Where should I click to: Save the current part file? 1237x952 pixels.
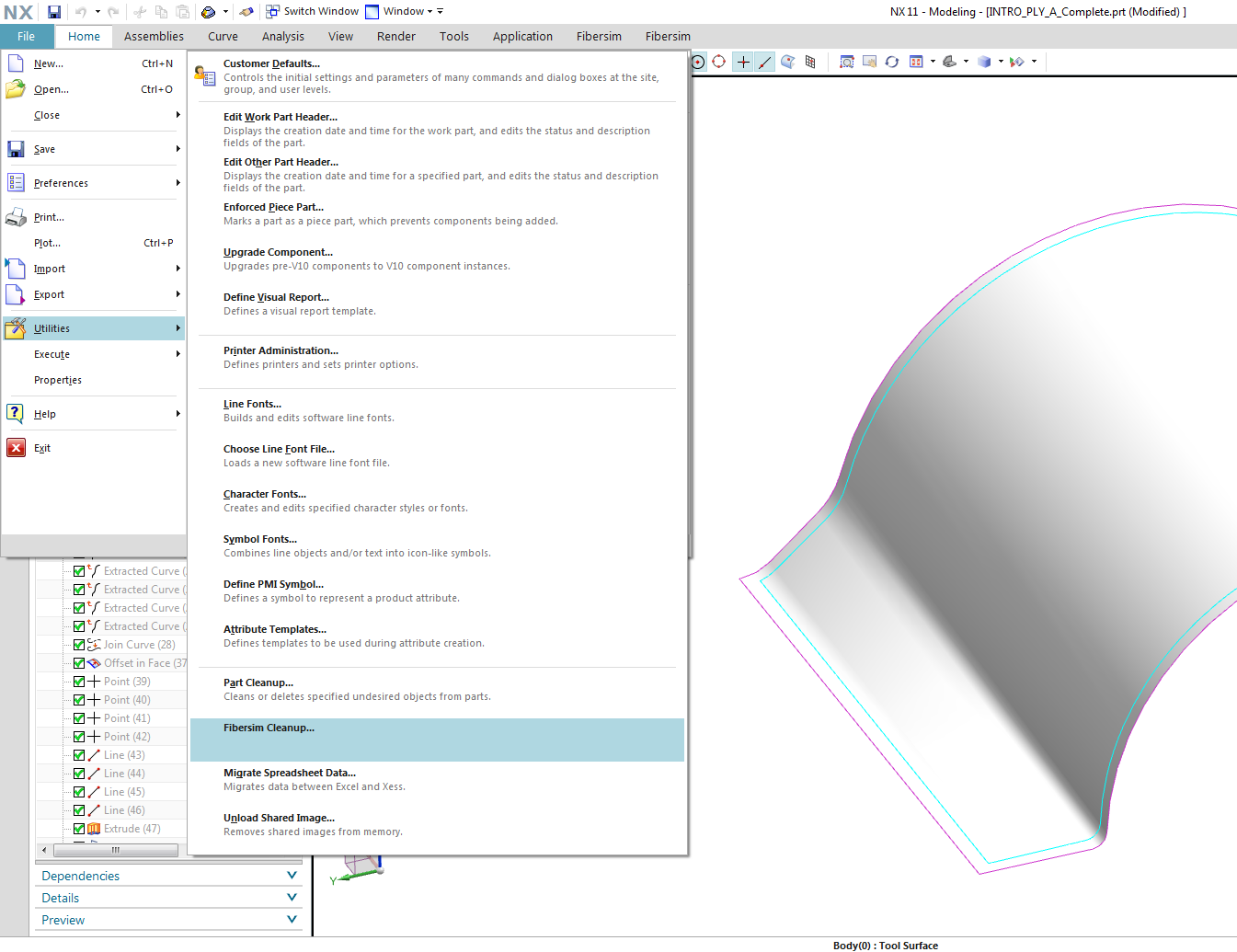53,11
